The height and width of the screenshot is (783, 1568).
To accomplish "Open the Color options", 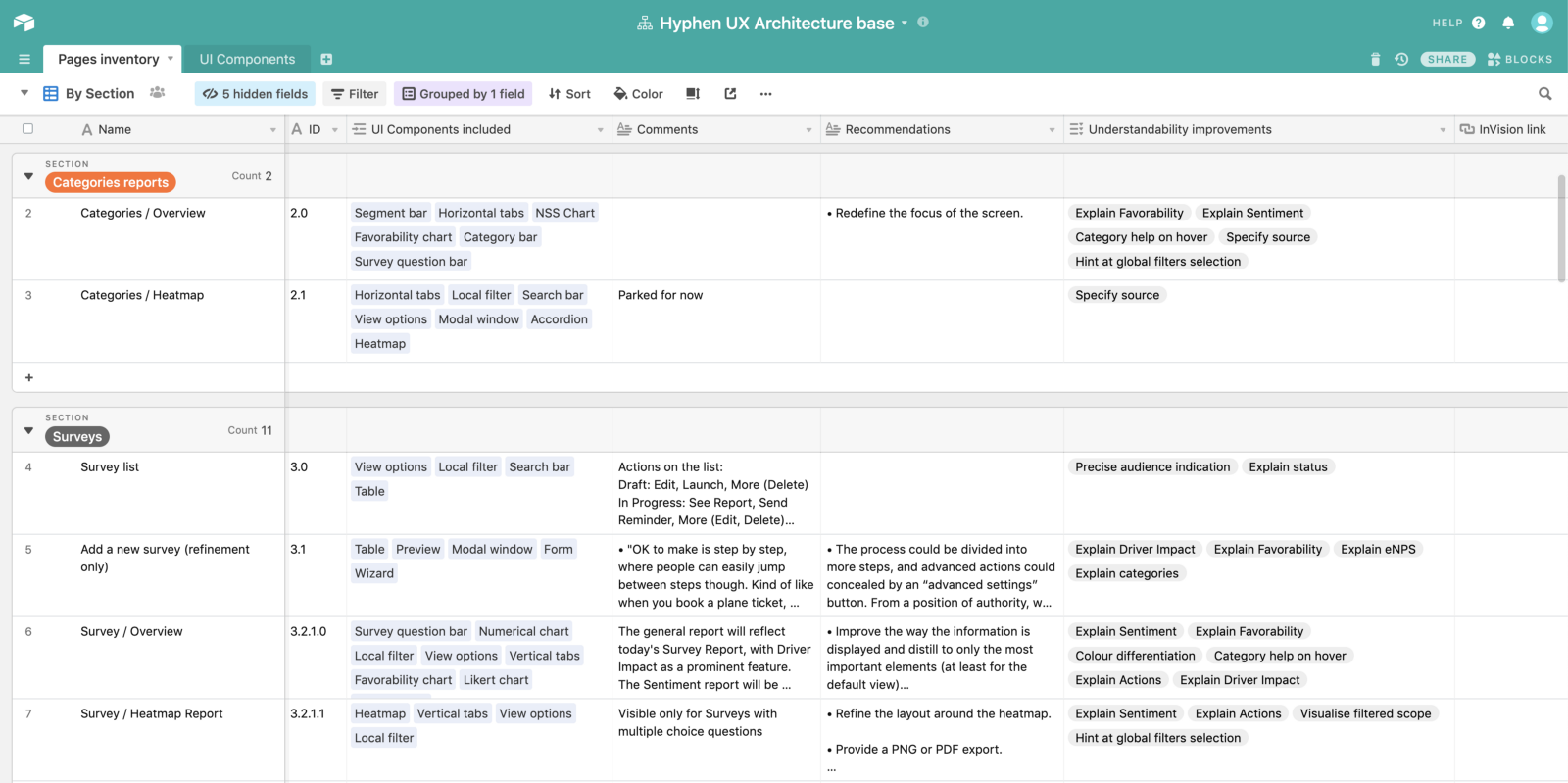I will click(638, 94).
